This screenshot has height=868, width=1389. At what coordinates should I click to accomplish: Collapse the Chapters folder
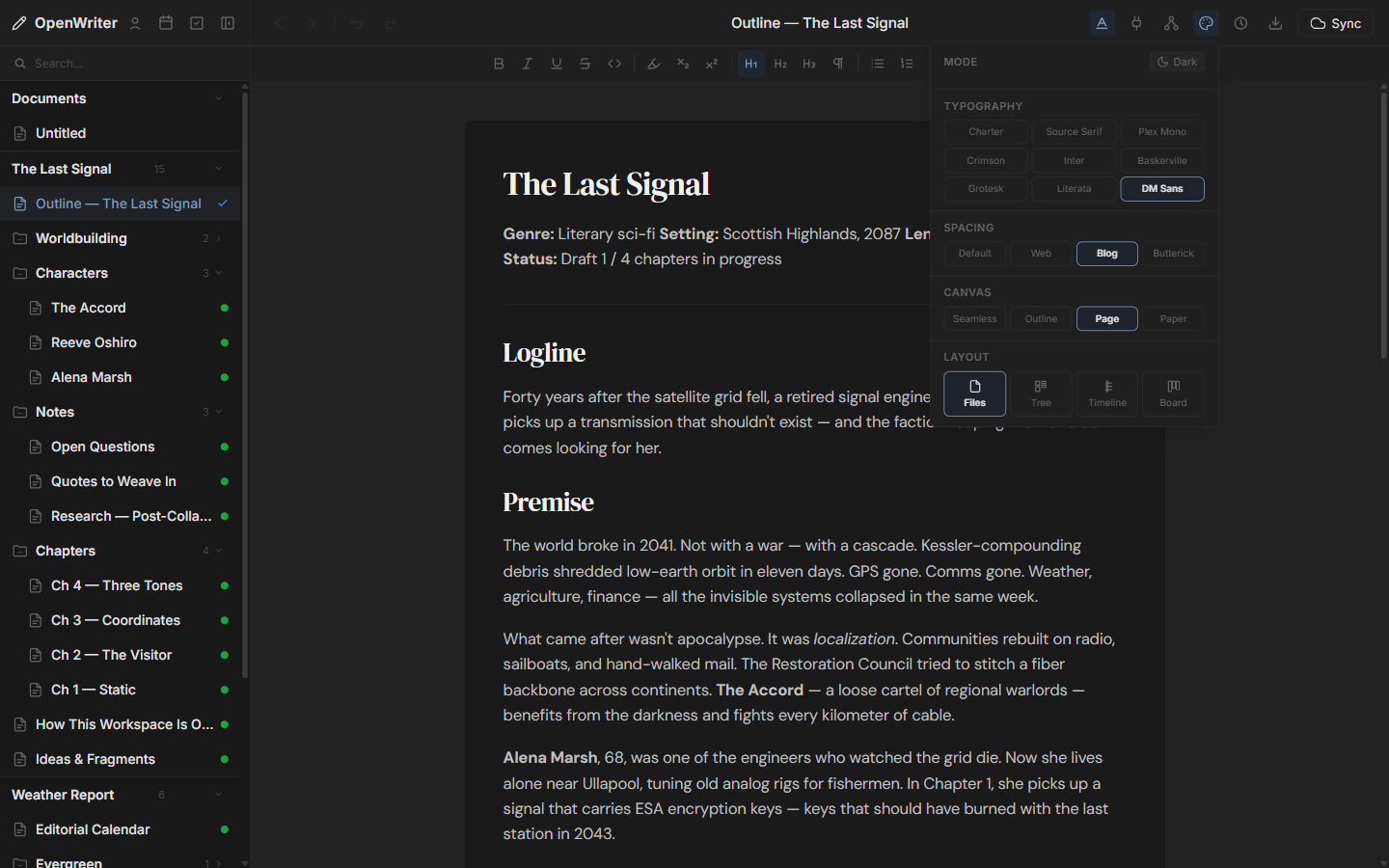[219, 551]
